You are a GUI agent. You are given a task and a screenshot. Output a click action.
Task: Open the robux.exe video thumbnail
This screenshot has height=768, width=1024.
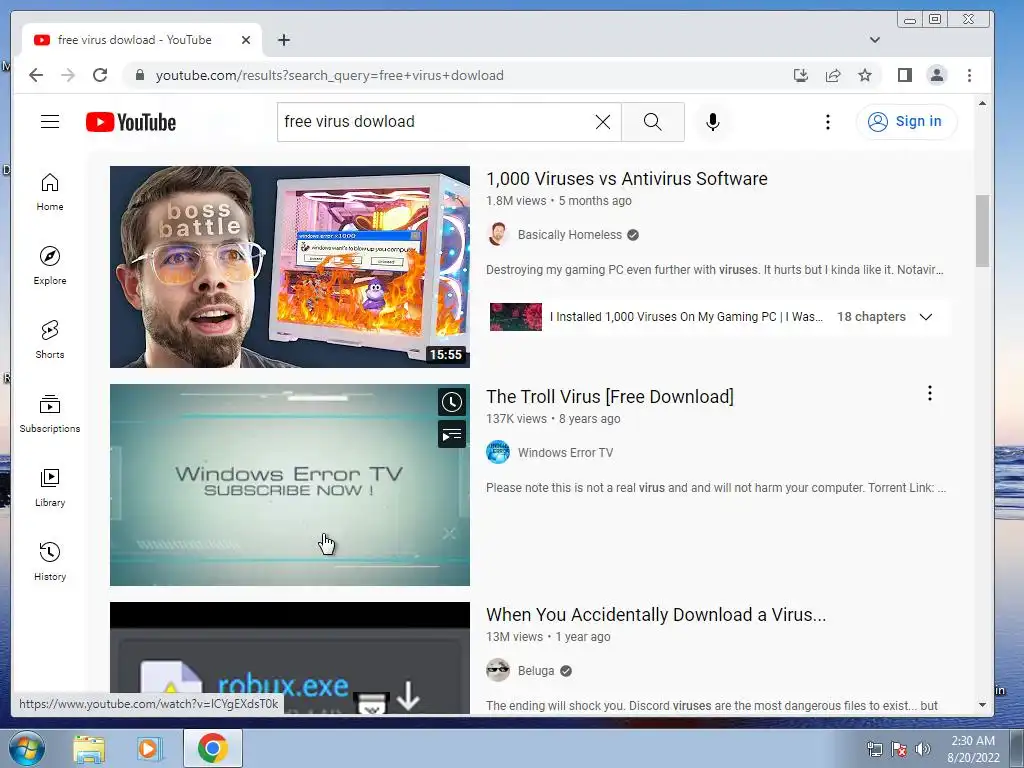(290, 658)
